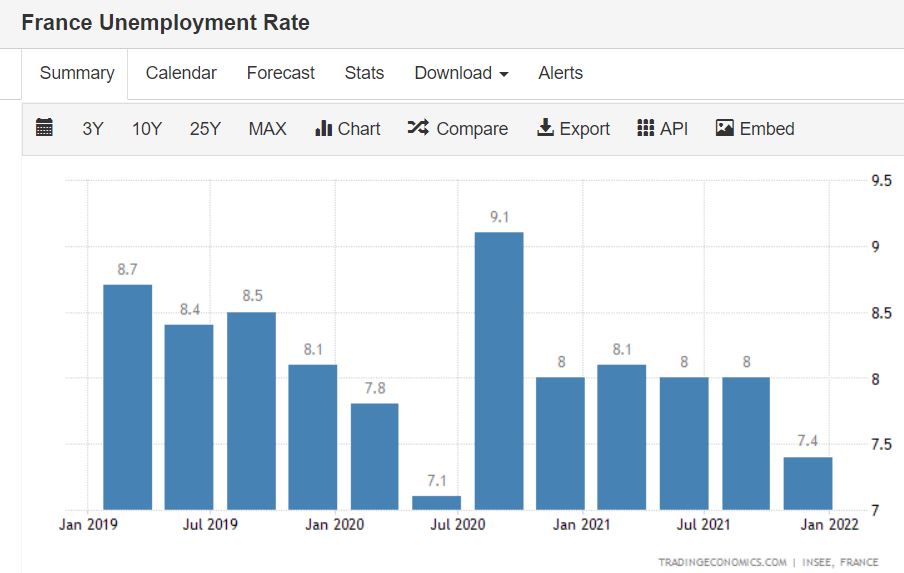Select the 3Y time range

pyautogui.click(x=93, y=129)
